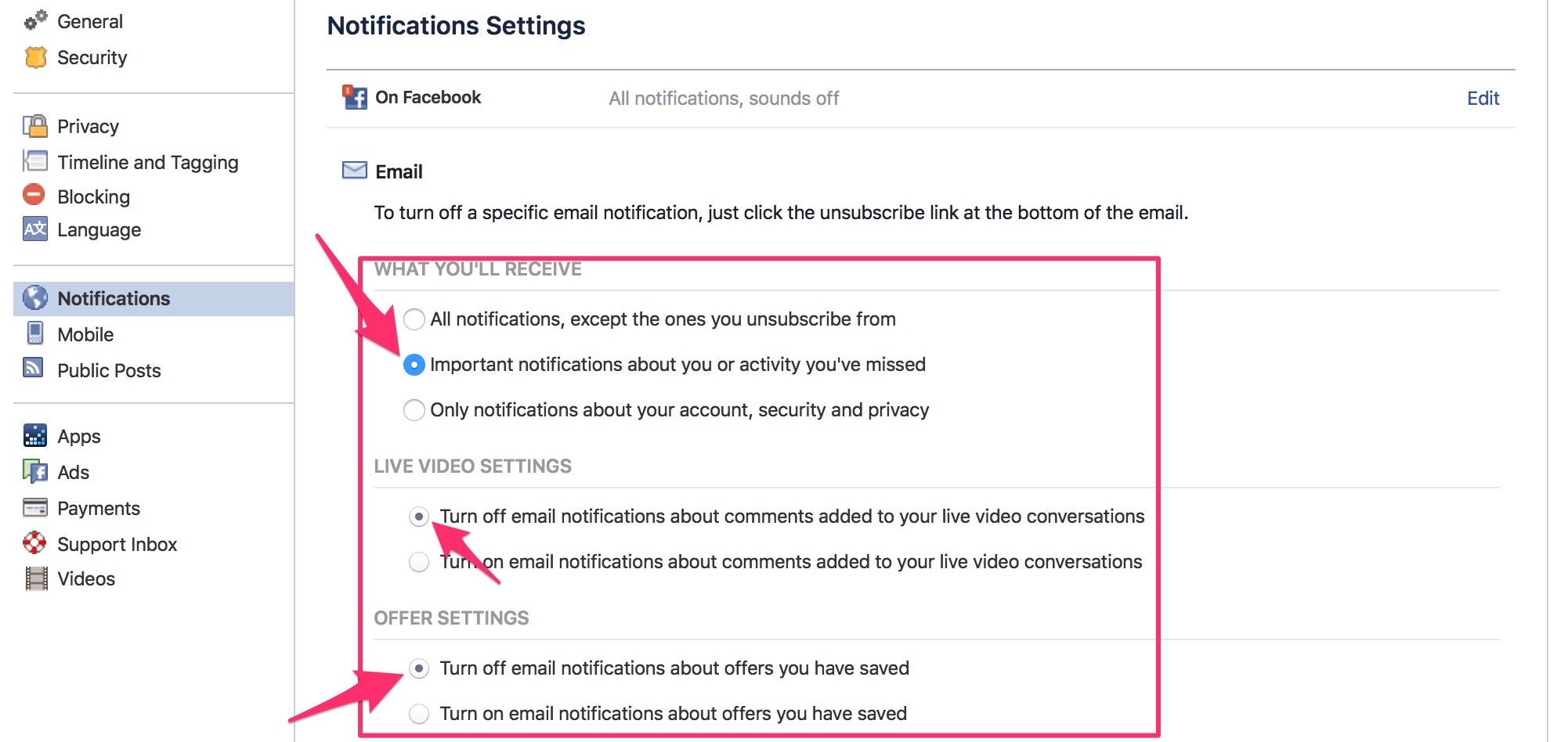Image resolution: width=1568 pixels, height=742 pixels.
Task: Click the Security badge icon
Action: click(35, 57)
